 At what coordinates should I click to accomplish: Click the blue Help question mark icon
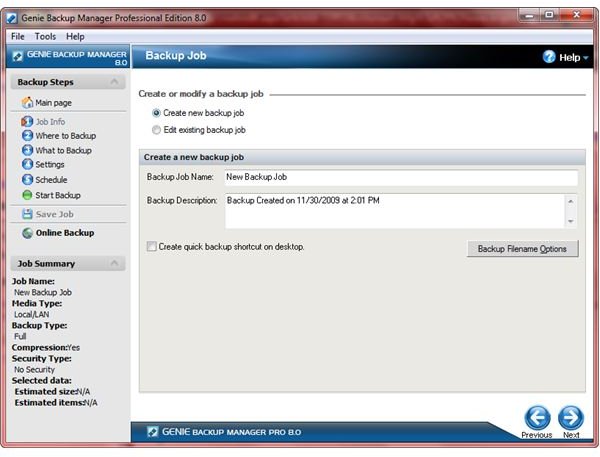click(x=549, y=57)
